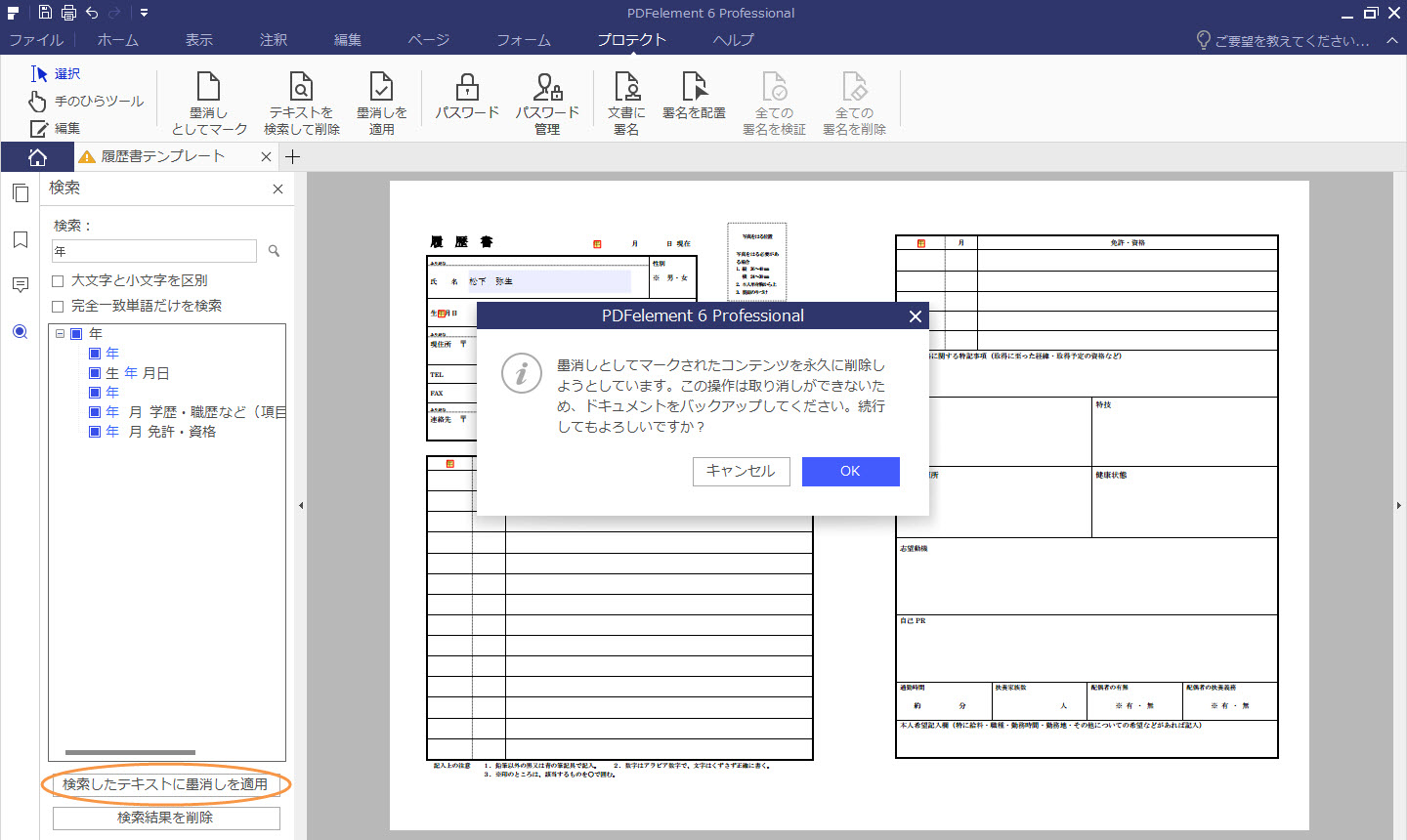Select the 年 月 免許・資格 result
The width and height of the screenshot is (1407, 840).
pos(161,432)
